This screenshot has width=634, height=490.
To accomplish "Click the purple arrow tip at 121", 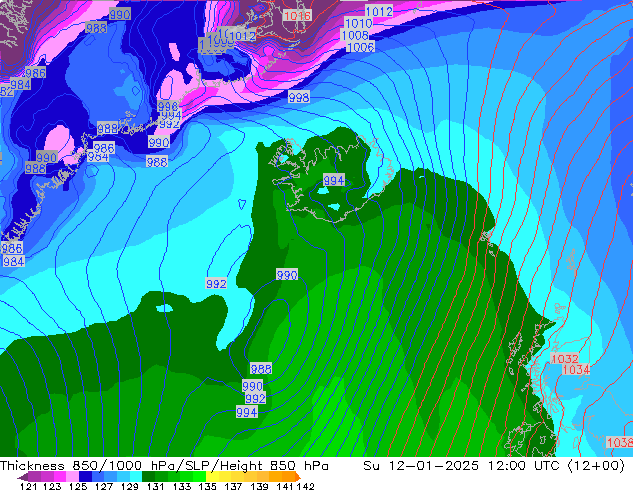I will 23,476.
